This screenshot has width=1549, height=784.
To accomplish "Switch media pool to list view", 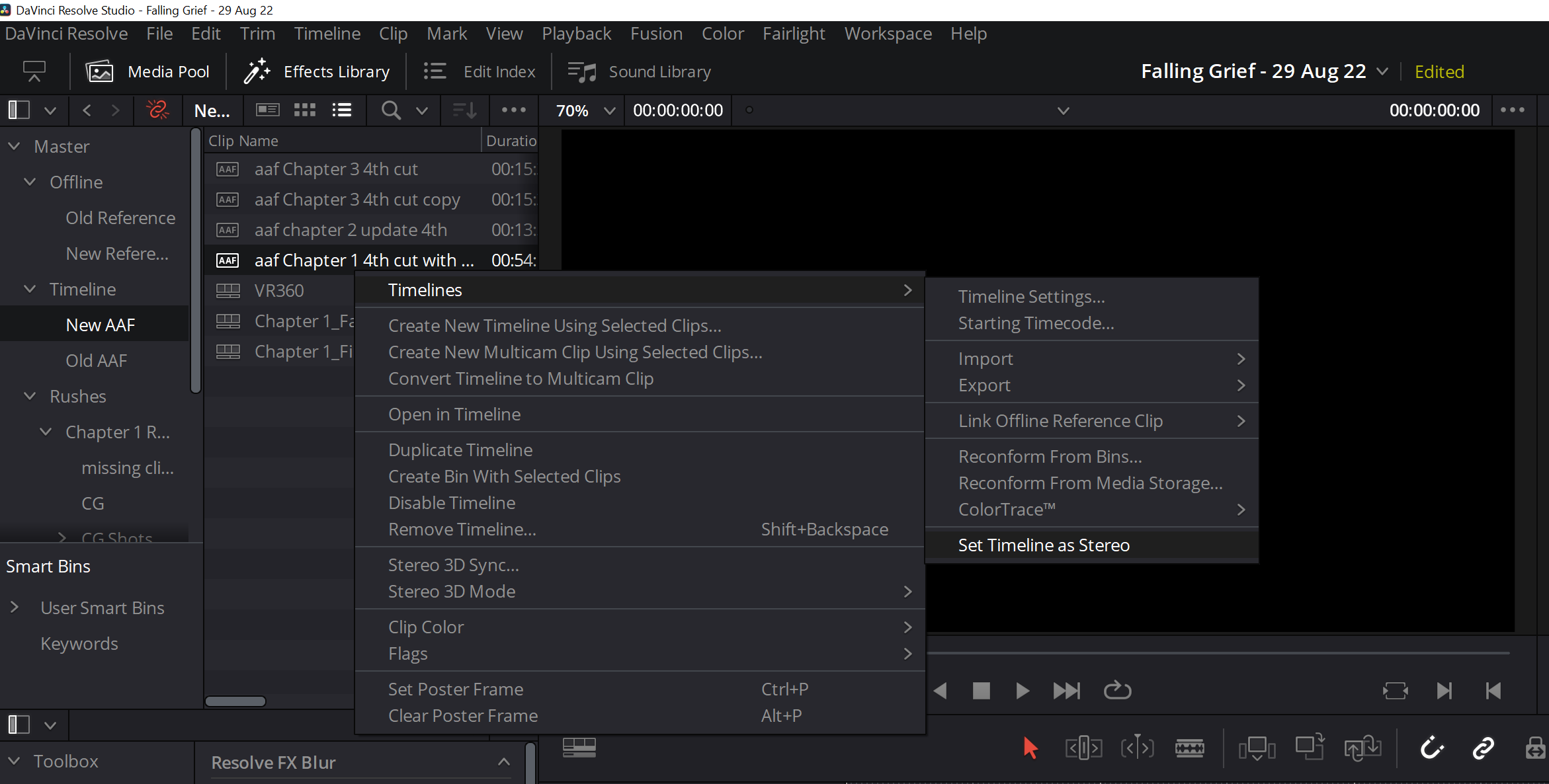I will 342,110.
